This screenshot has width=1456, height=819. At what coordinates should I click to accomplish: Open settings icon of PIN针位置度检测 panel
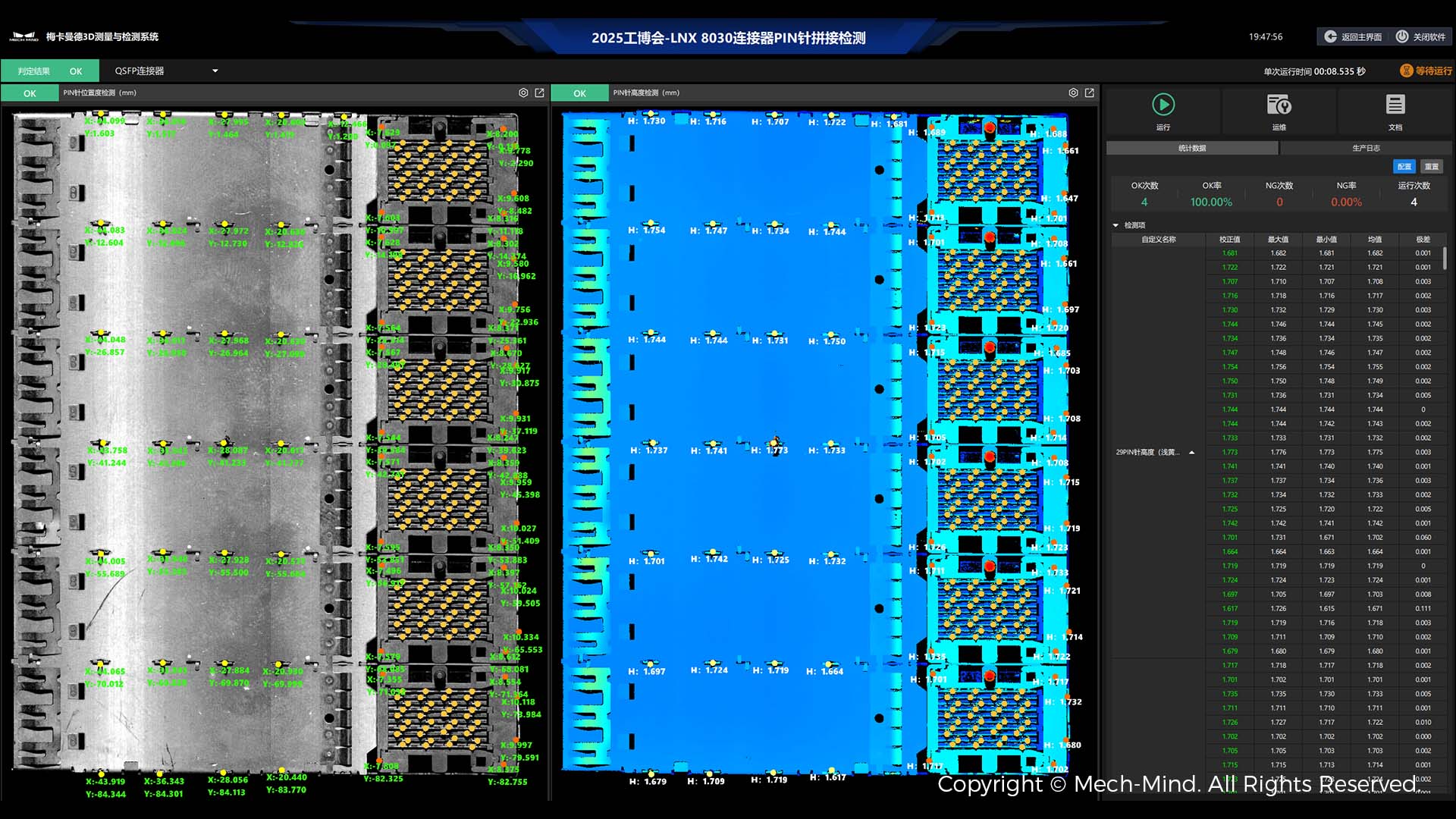[523, 93]
